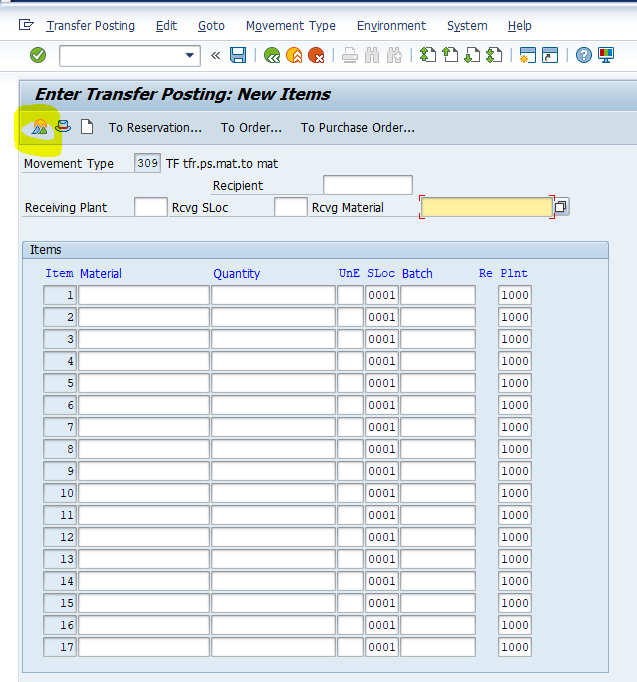Viewport: 637px width, 682px height.
Task: Open the Transfer Posting menu
Action: click(x=90, y=26)
